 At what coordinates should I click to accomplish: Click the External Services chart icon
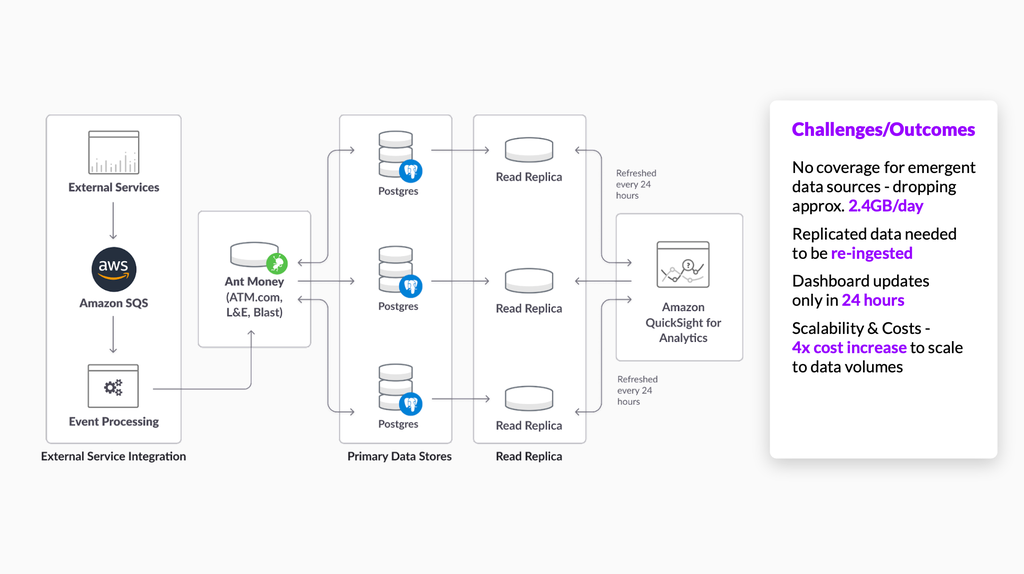(114, 152)
